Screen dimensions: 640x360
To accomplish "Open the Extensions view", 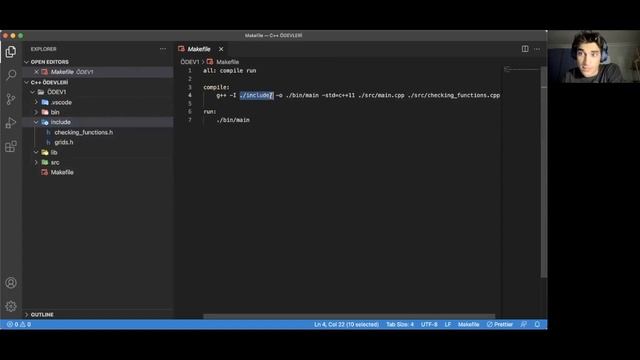I will (x=11, y=146).
